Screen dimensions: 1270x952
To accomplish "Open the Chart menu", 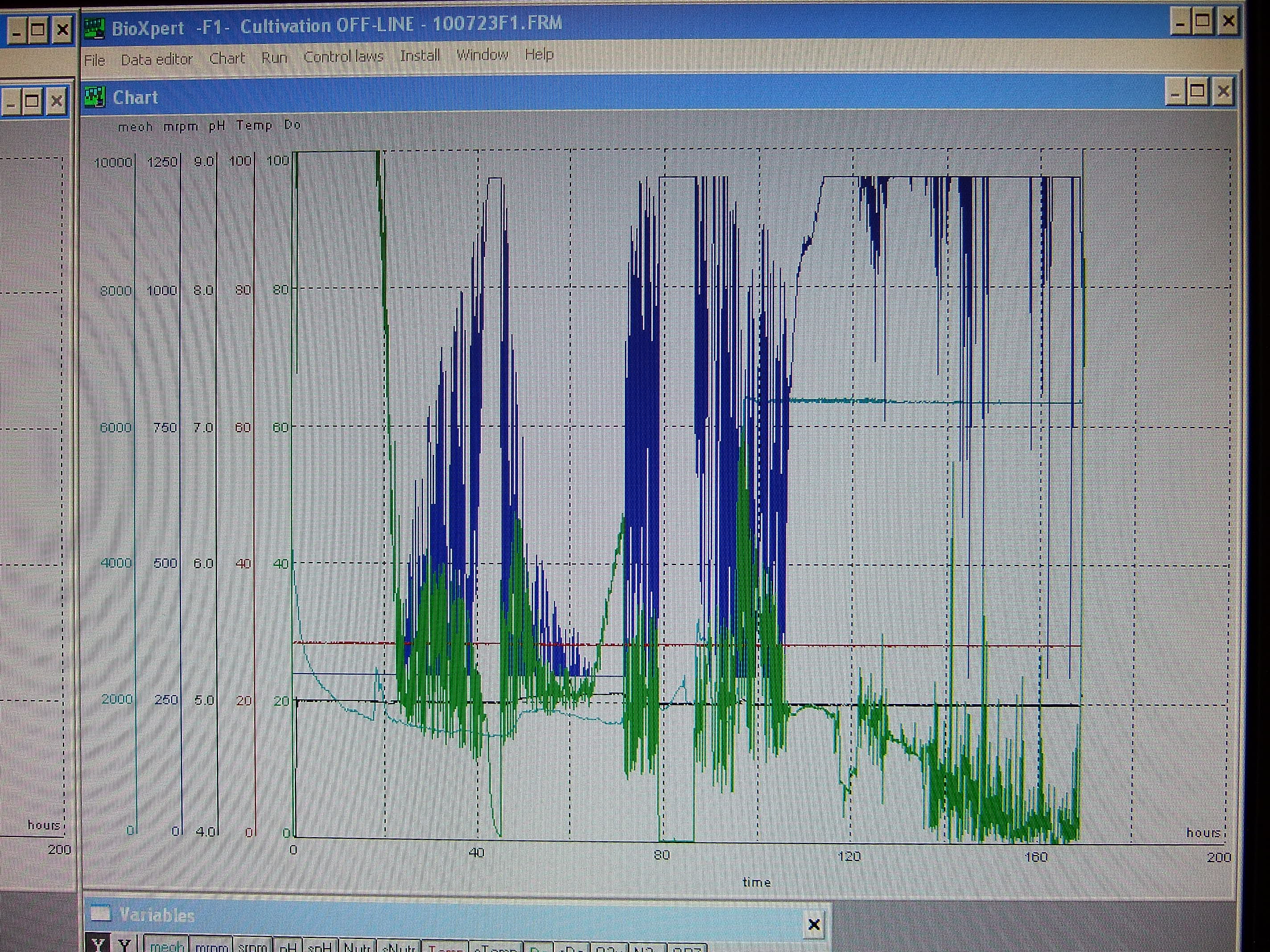I will pos(227,58).
